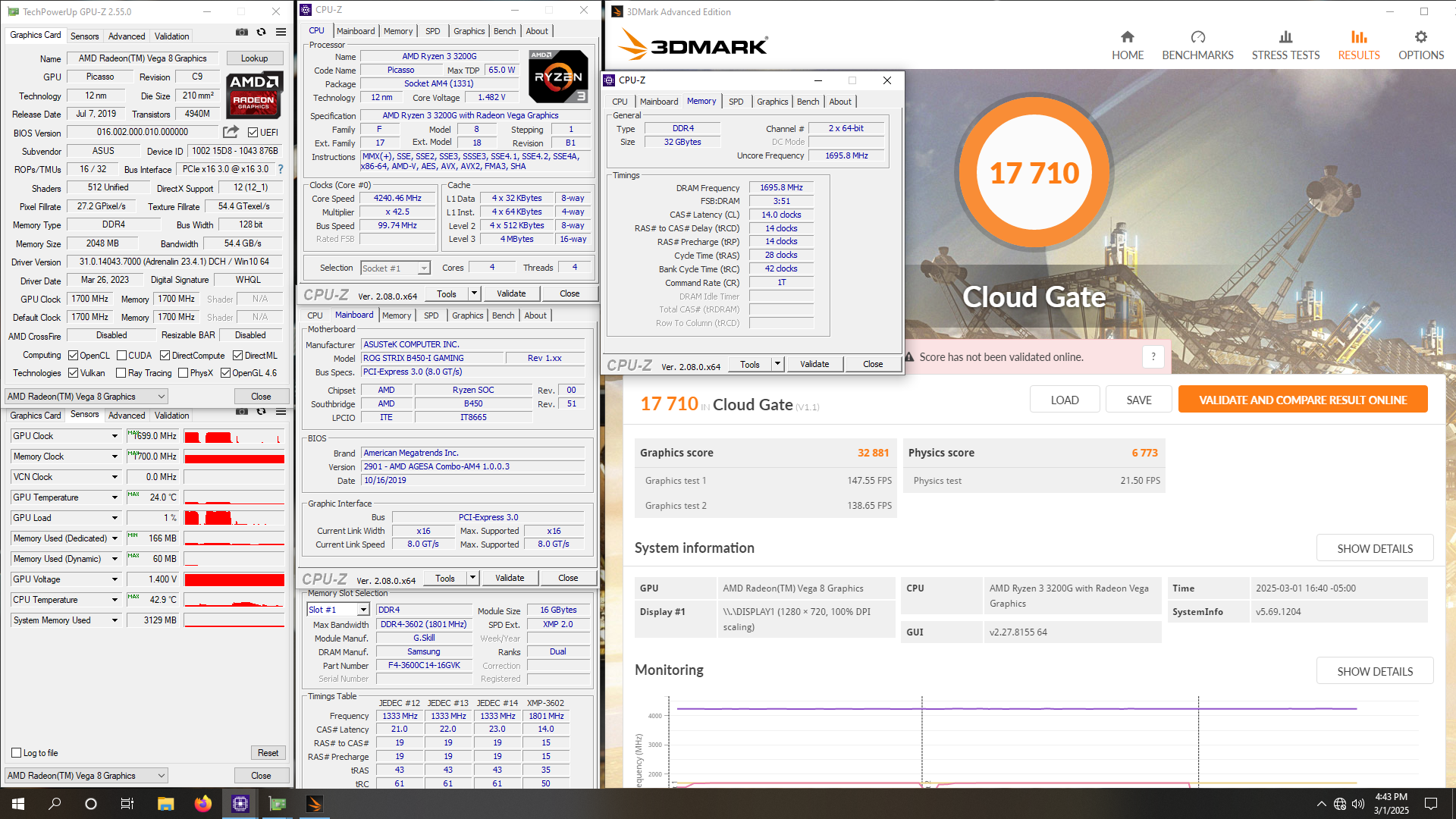Open Cortana circle on taskbar

click(x=91, y=804)
